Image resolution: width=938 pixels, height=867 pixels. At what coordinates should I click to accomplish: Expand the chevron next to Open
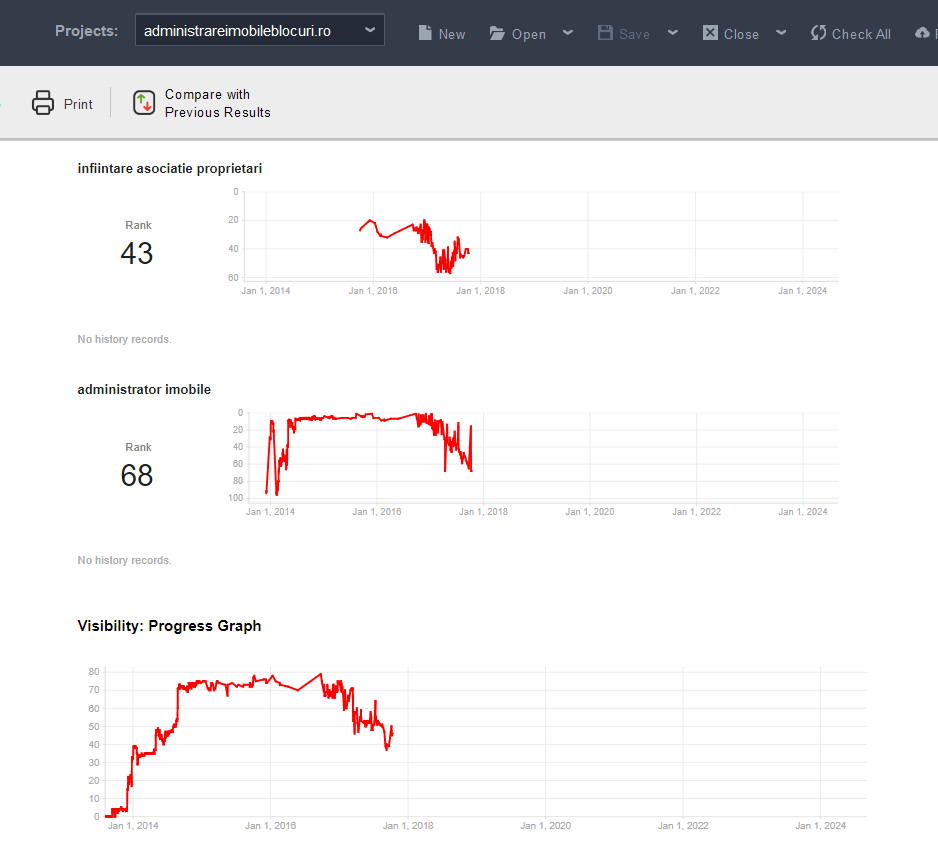[567, 33]
